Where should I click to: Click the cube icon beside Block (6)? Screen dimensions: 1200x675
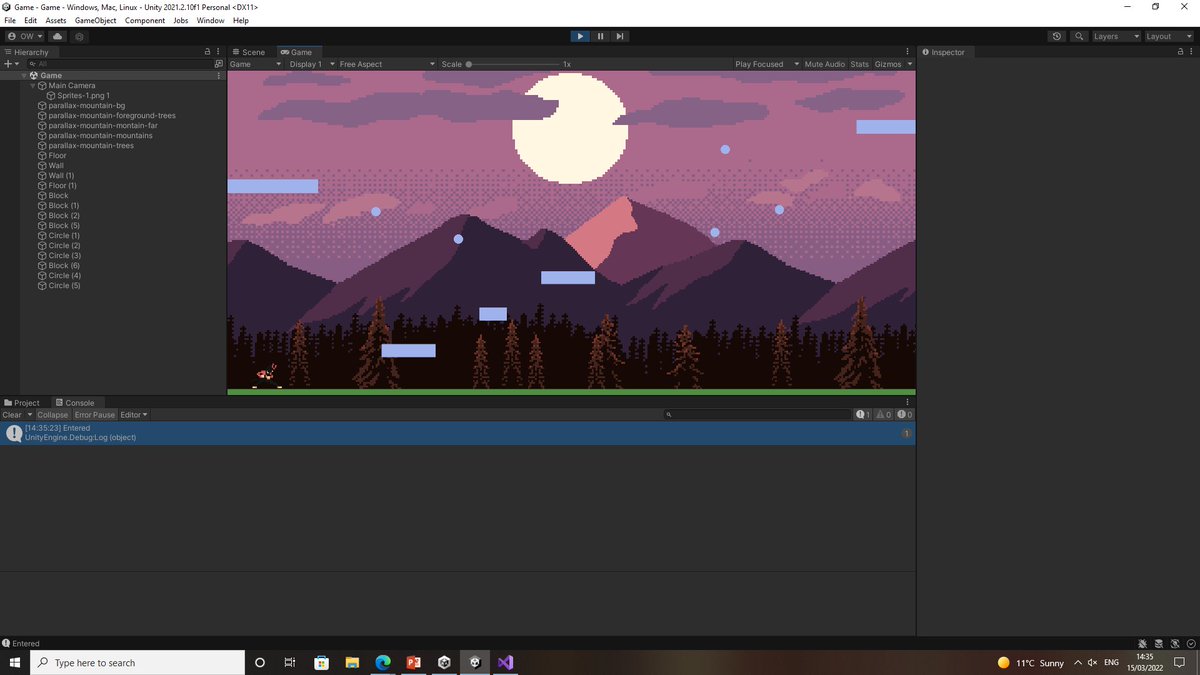[42, 265]
